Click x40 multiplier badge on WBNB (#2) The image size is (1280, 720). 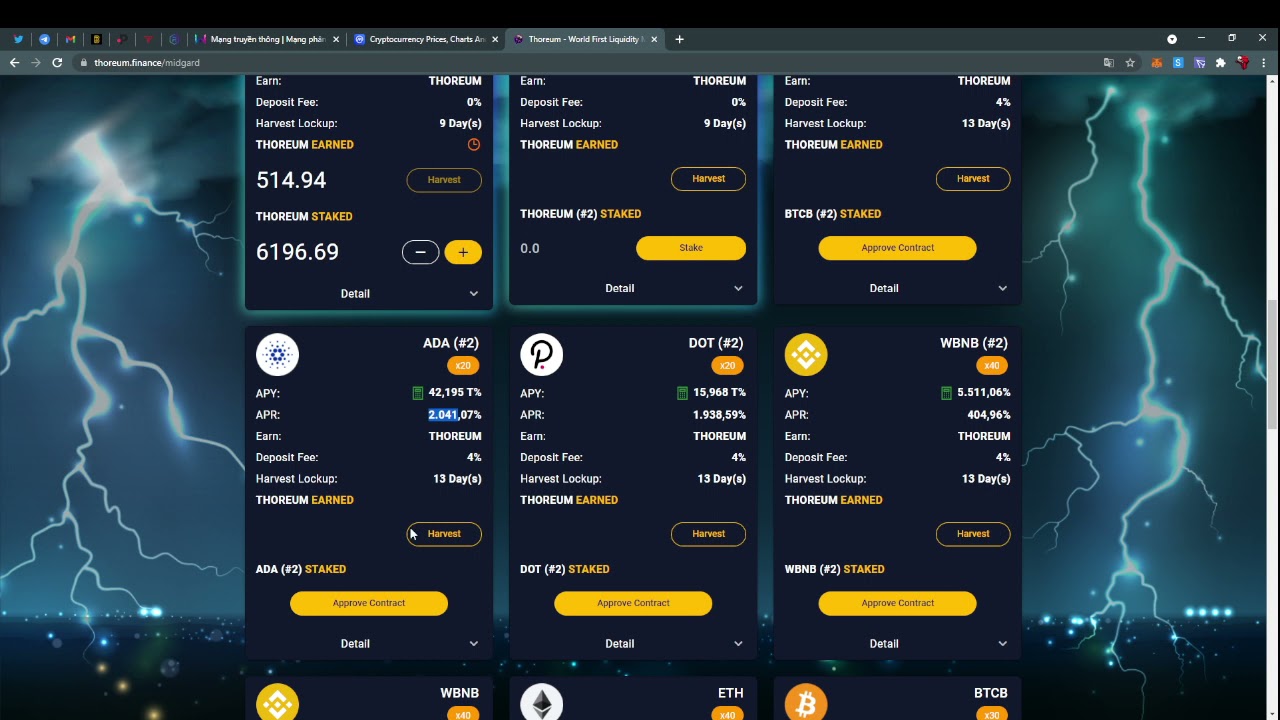click(992, 366)
